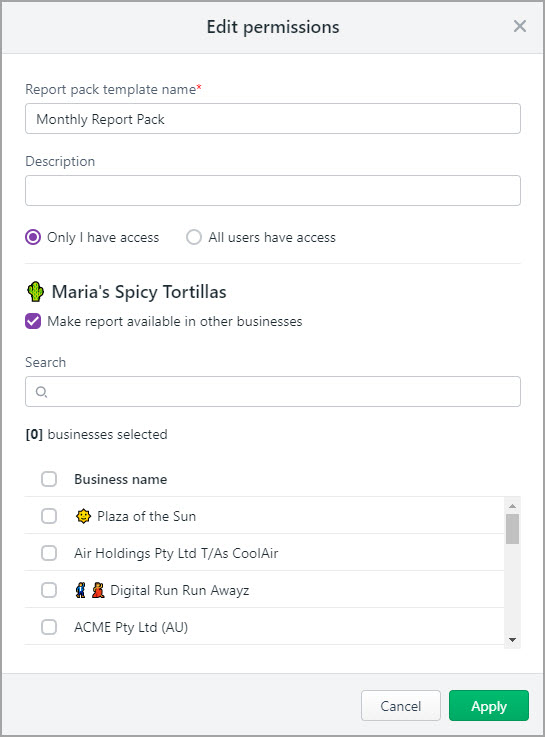Click the sun icon beside Plaza of the Sun
This screenshot has width=545, height=737.
[x=83, y=516]
